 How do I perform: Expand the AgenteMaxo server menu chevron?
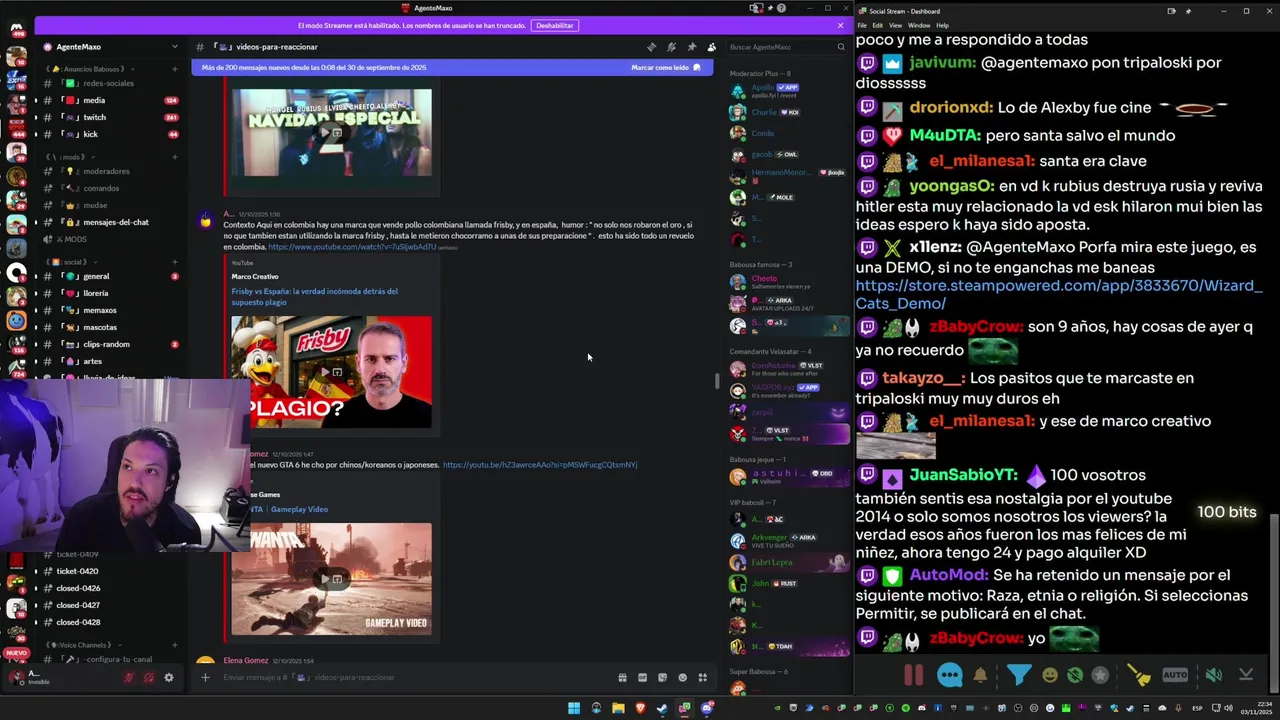tap(174, 47)
